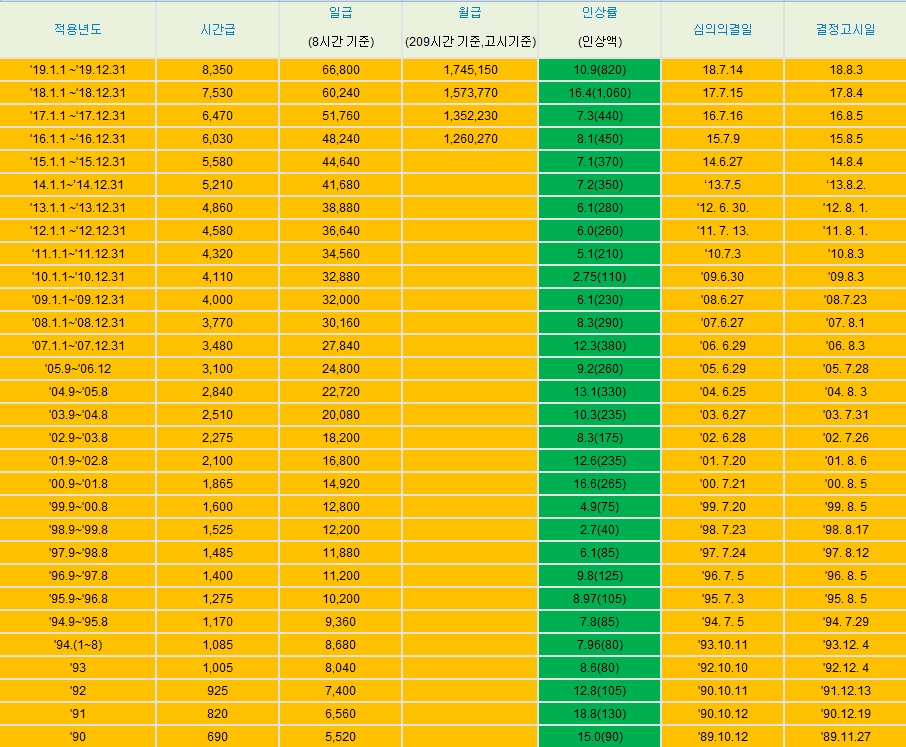Screen dimensions: 906x747
Task: Select the '19.1.1 ~'19.12.31 period cell
Action: pos(78,70)
